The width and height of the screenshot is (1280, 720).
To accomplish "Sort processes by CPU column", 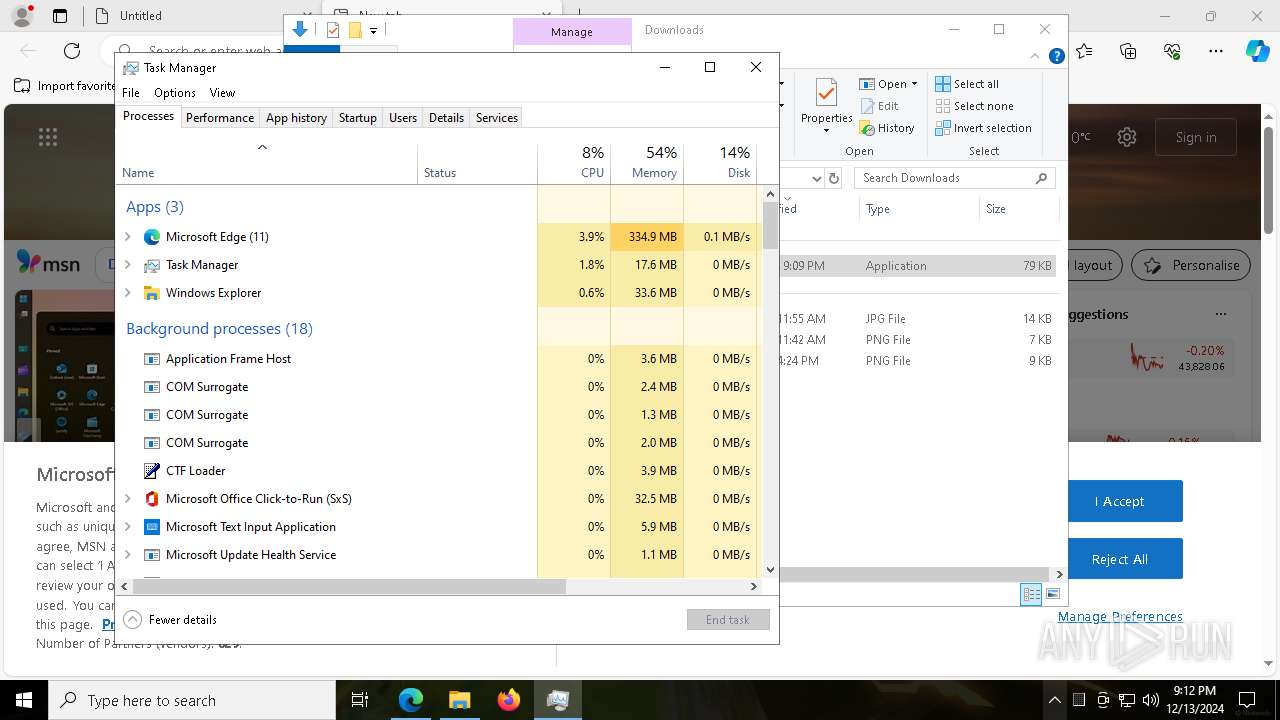I will pyautogui.click(x=573, y=163).
